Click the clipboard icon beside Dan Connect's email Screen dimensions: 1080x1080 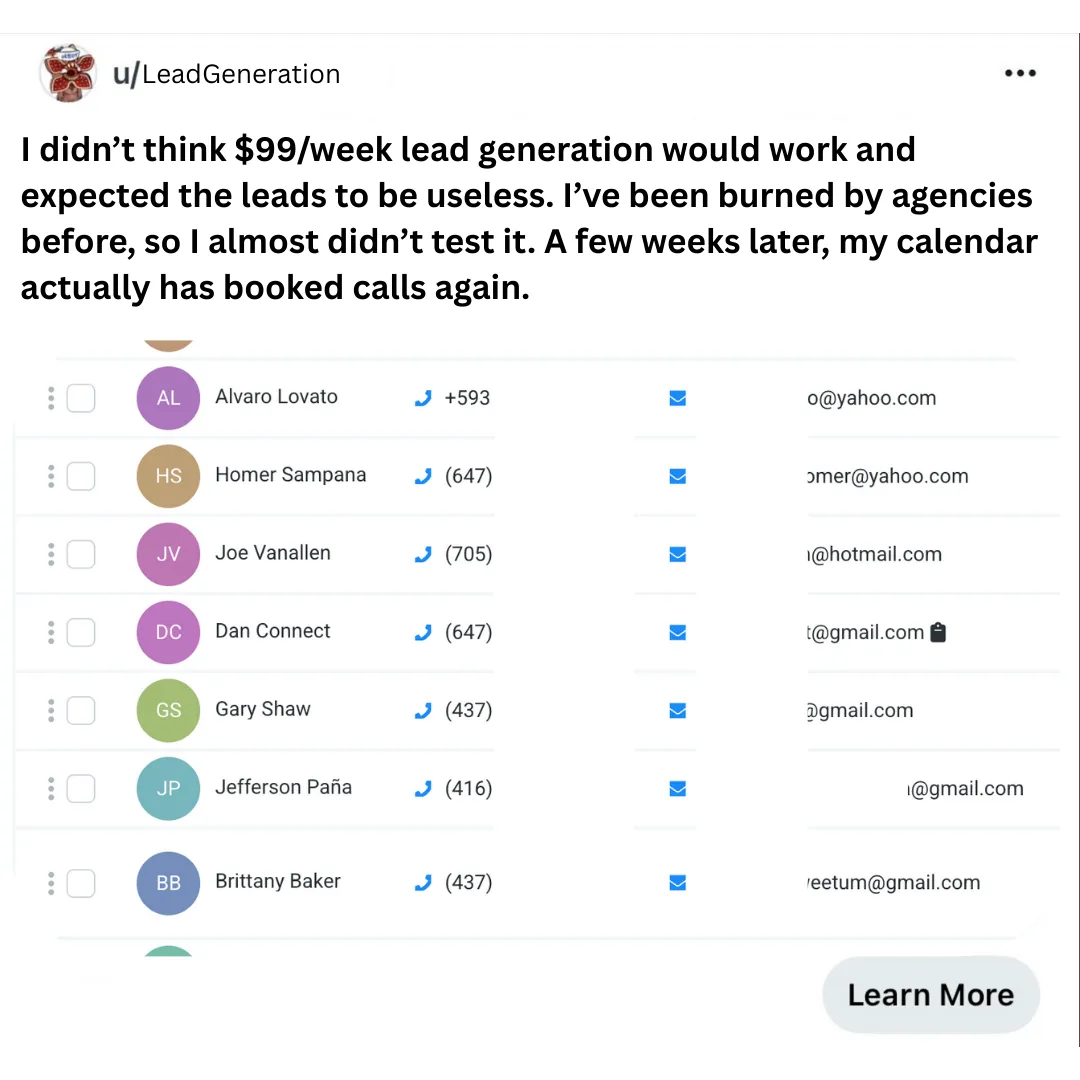pyautogui.click(x=937, y=632)
